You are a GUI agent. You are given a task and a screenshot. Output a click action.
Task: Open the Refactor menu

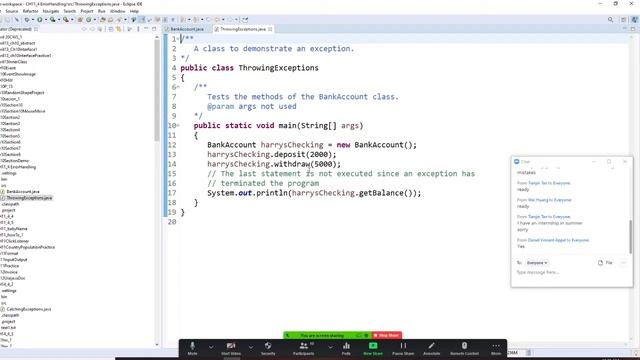tap(30, 11)
